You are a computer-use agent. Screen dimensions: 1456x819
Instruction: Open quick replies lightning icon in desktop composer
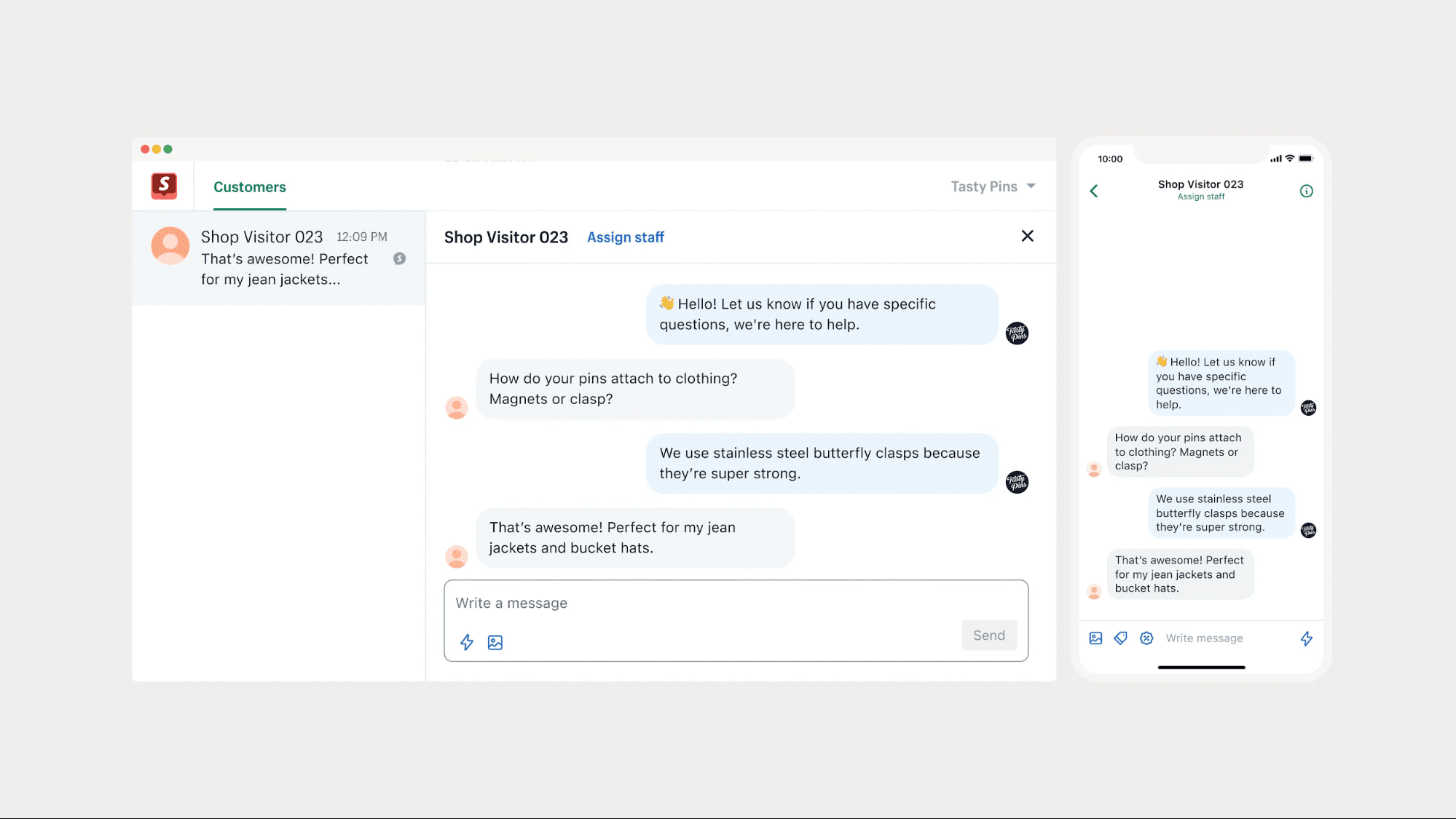point(467,642)
